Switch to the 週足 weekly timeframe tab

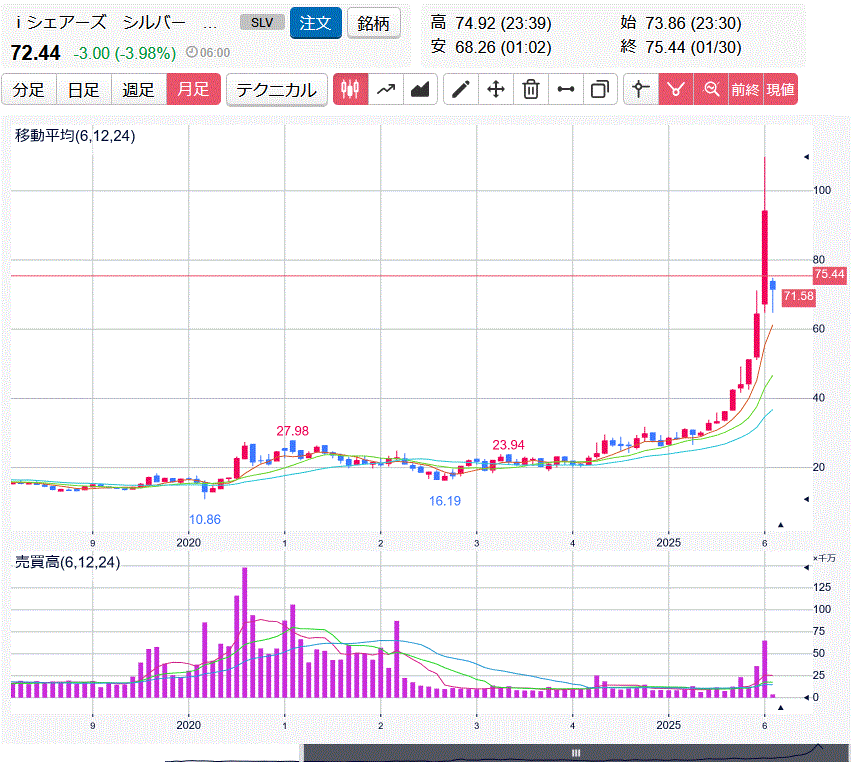(138, 90)
